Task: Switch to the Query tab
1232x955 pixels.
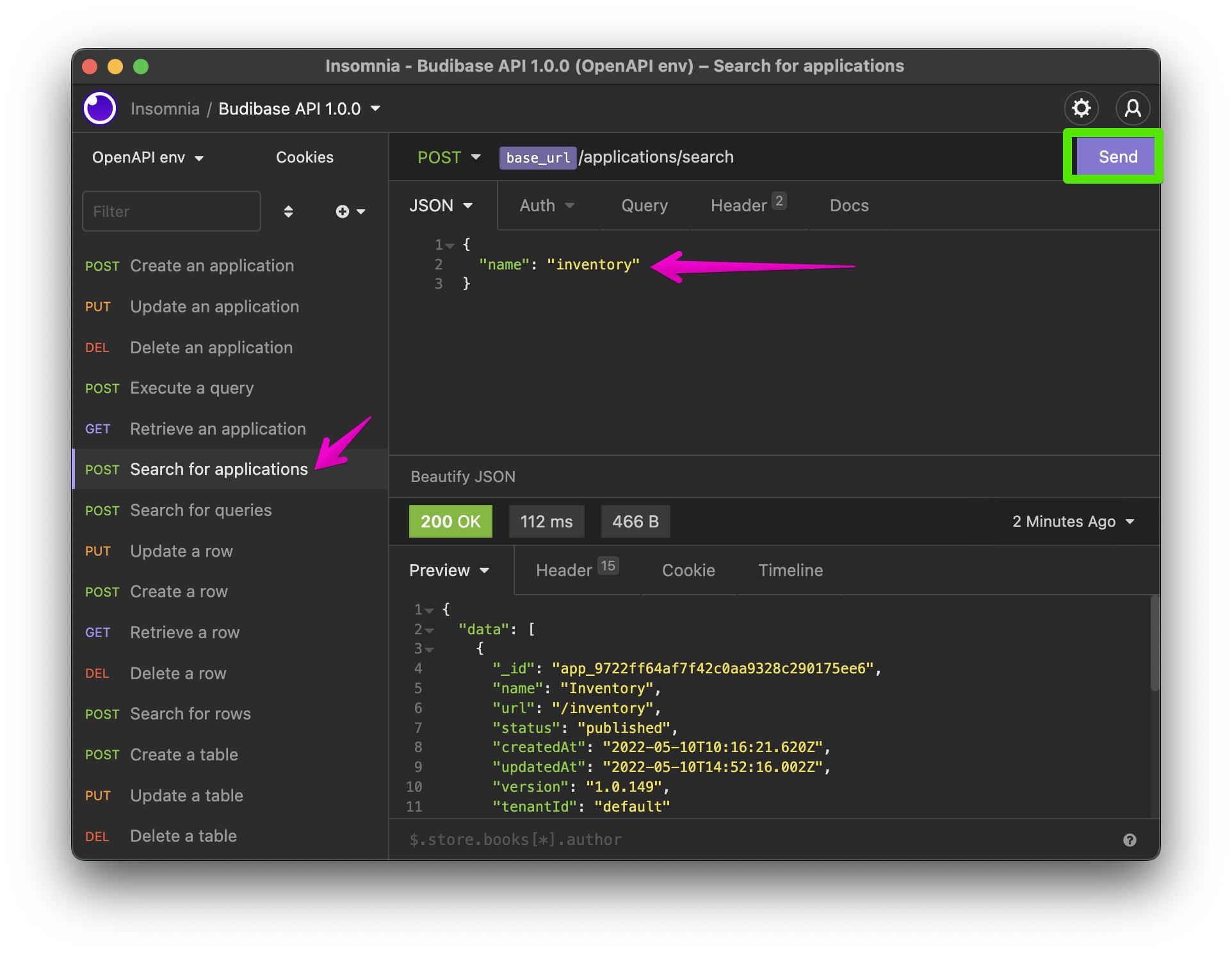Action: tap(644, 205)
